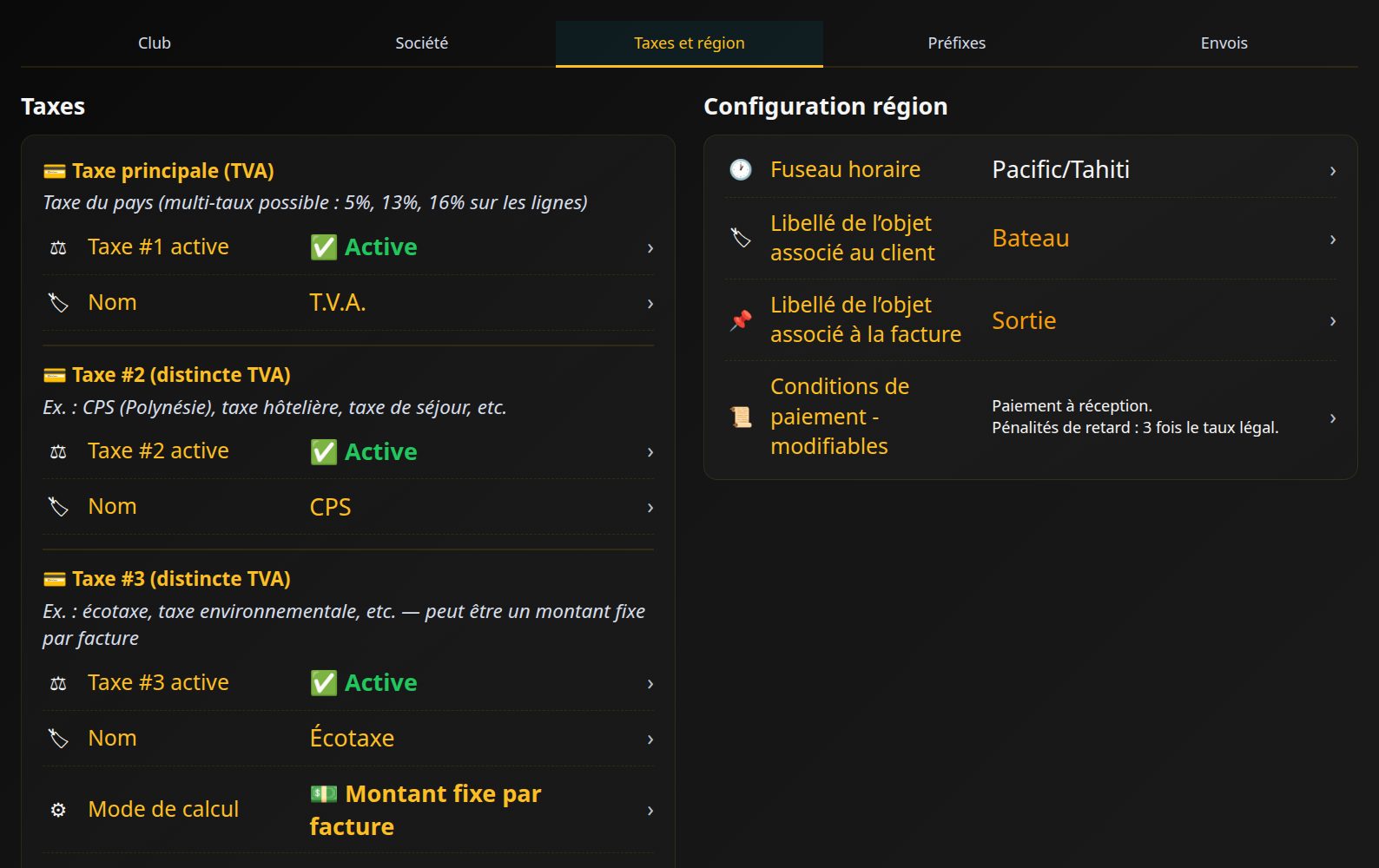Open the Écotaxe name row chevron

tap(650, 740)
